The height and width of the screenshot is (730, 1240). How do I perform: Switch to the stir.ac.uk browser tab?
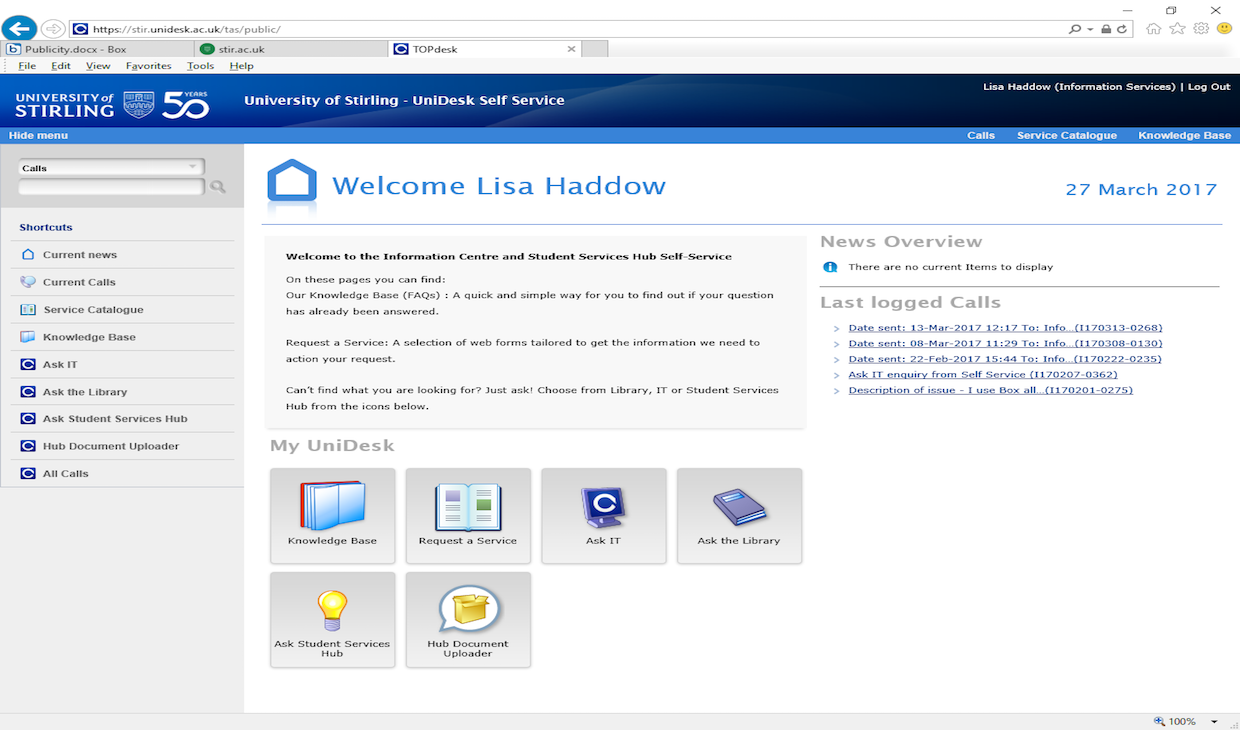point(290,49)
